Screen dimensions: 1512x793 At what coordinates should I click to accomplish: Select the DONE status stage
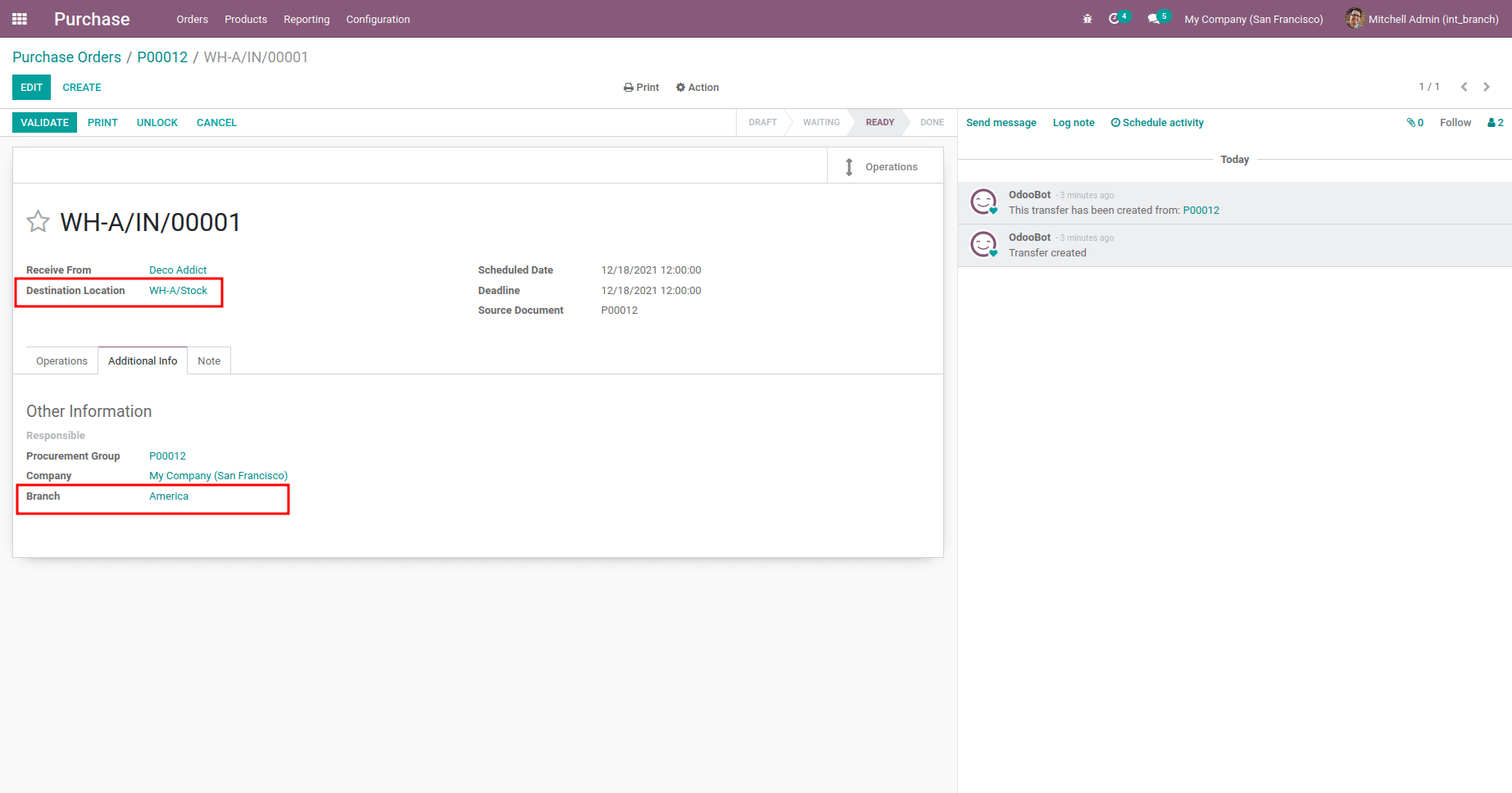[x=932, y=123]
